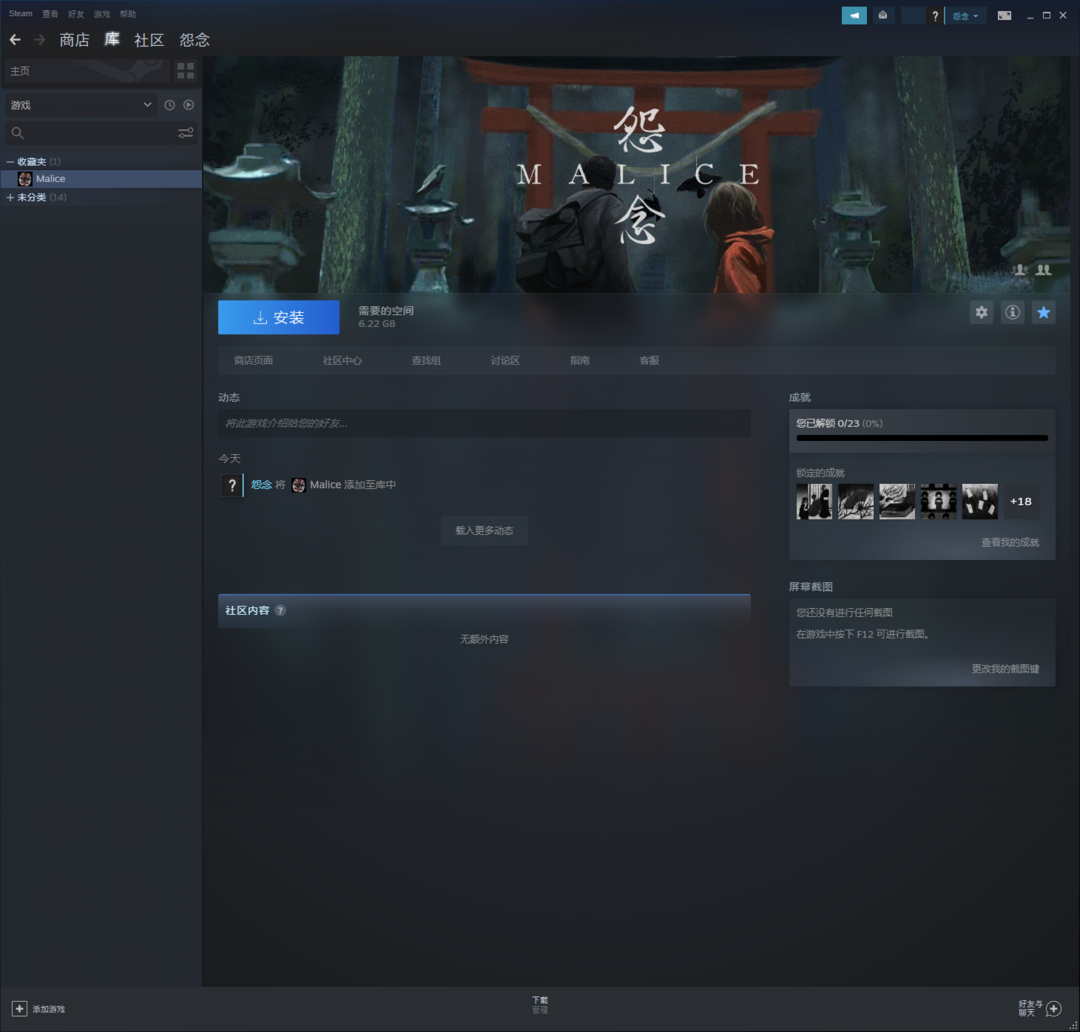The width and height of the screenshot is (1080, 1032).
Task: Click the back navigation arrow
Action: click(15, 40)
